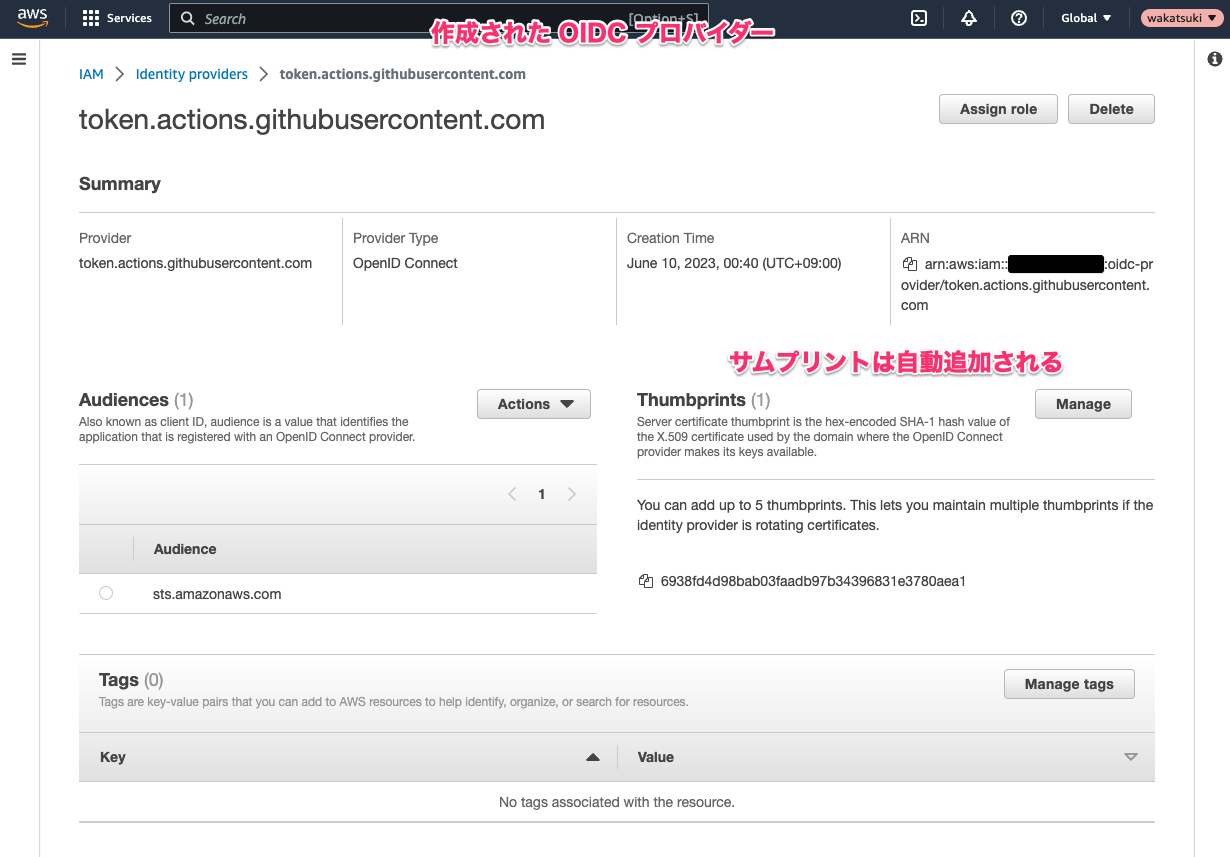This screenshot has height=857, width=1230.
Task: Open CloudShell from the top bar
Action: (x=918, y=18)
